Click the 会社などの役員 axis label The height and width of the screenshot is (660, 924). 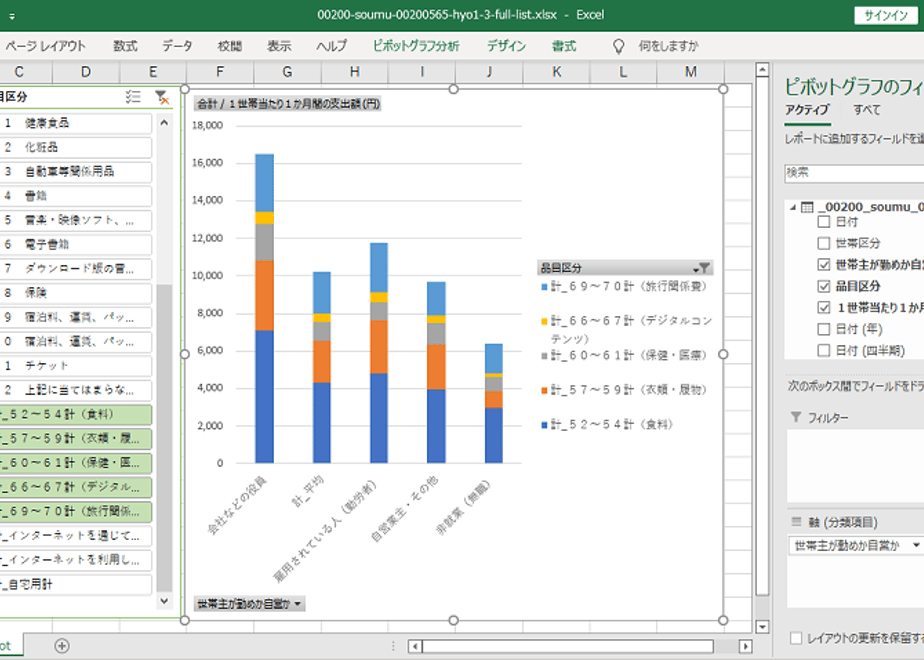point(237,506)
